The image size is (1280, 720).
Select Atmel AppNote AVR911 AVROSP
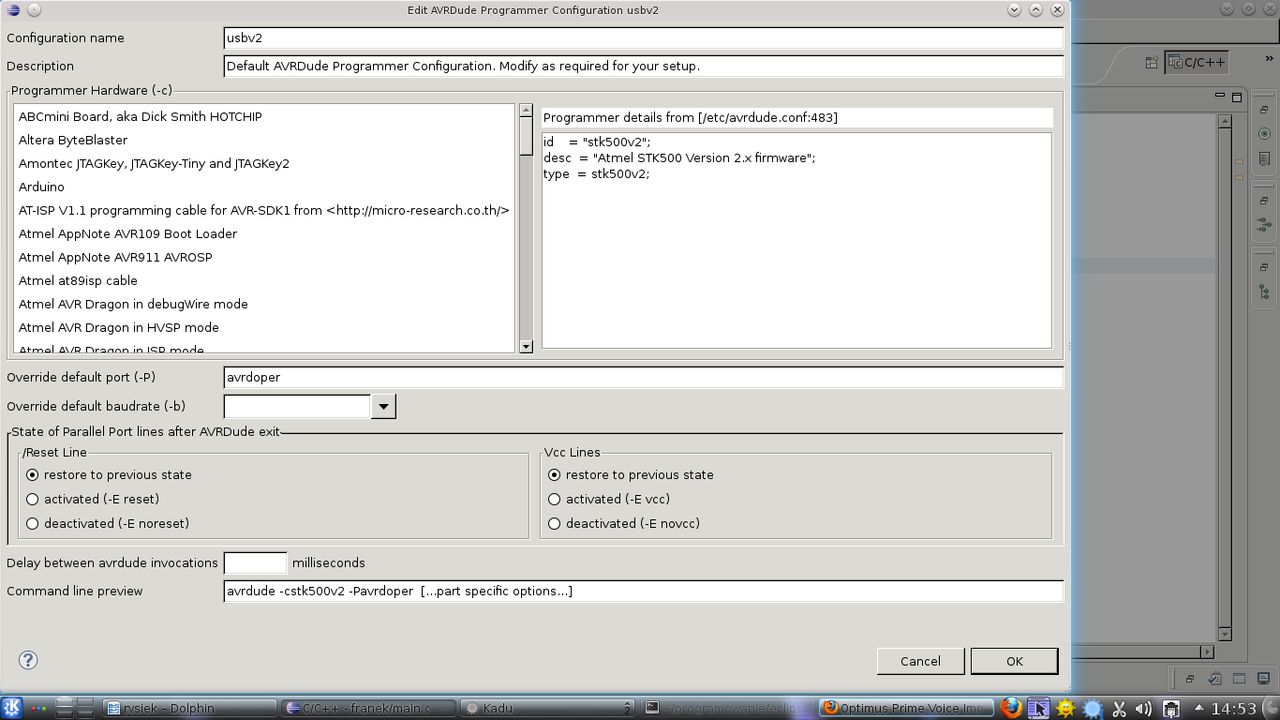(265, 257)
